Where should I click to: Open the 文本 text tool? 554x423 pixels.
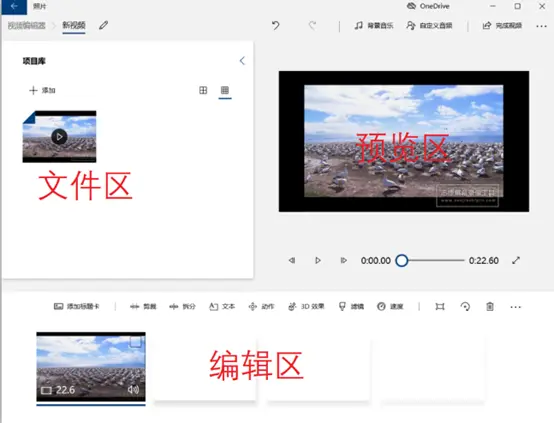(222, 306)
